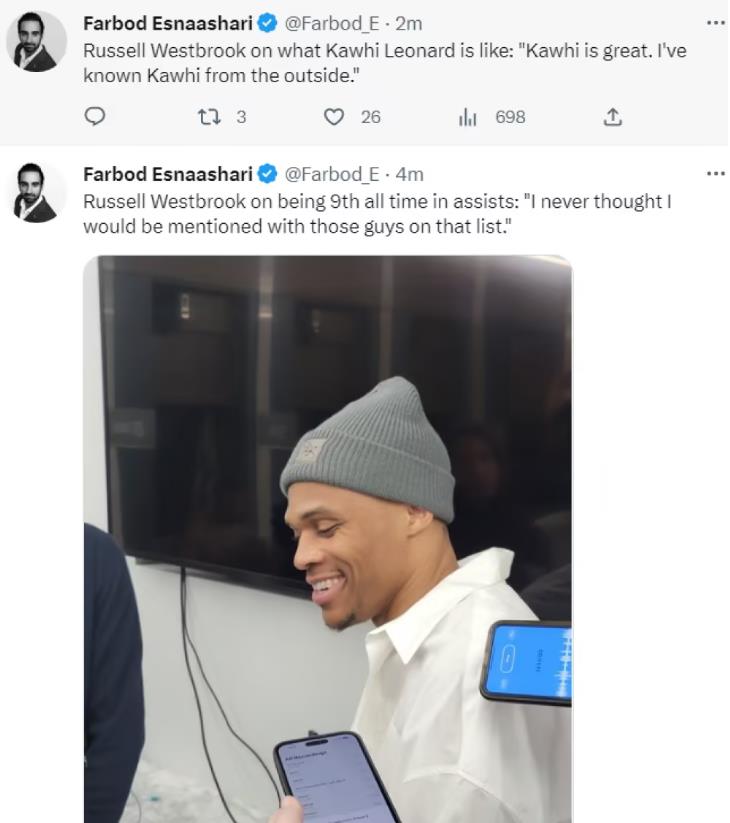The image size is (730, 823).
Task: Play the Russell Westbrook interview video
Action: [x=328, y=538]
